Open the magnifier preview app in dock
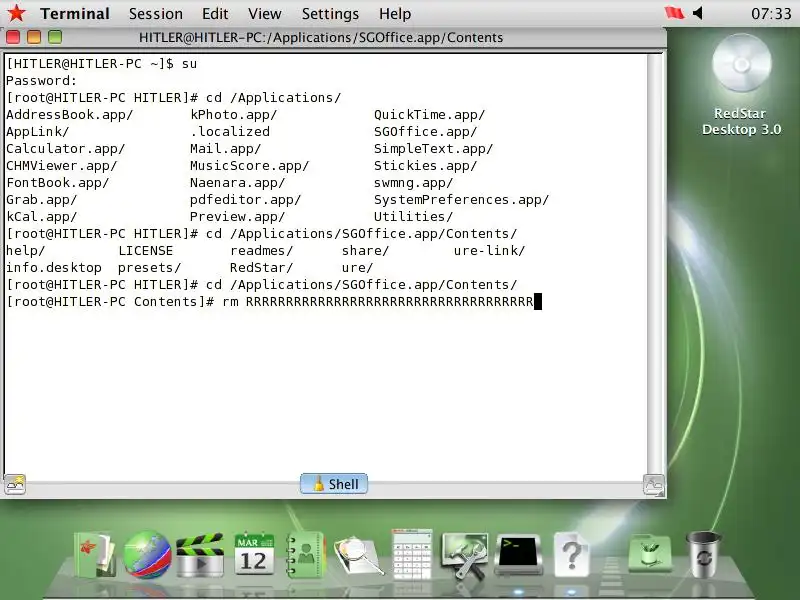Screen dimensions: 800x600 coord(359,556)
